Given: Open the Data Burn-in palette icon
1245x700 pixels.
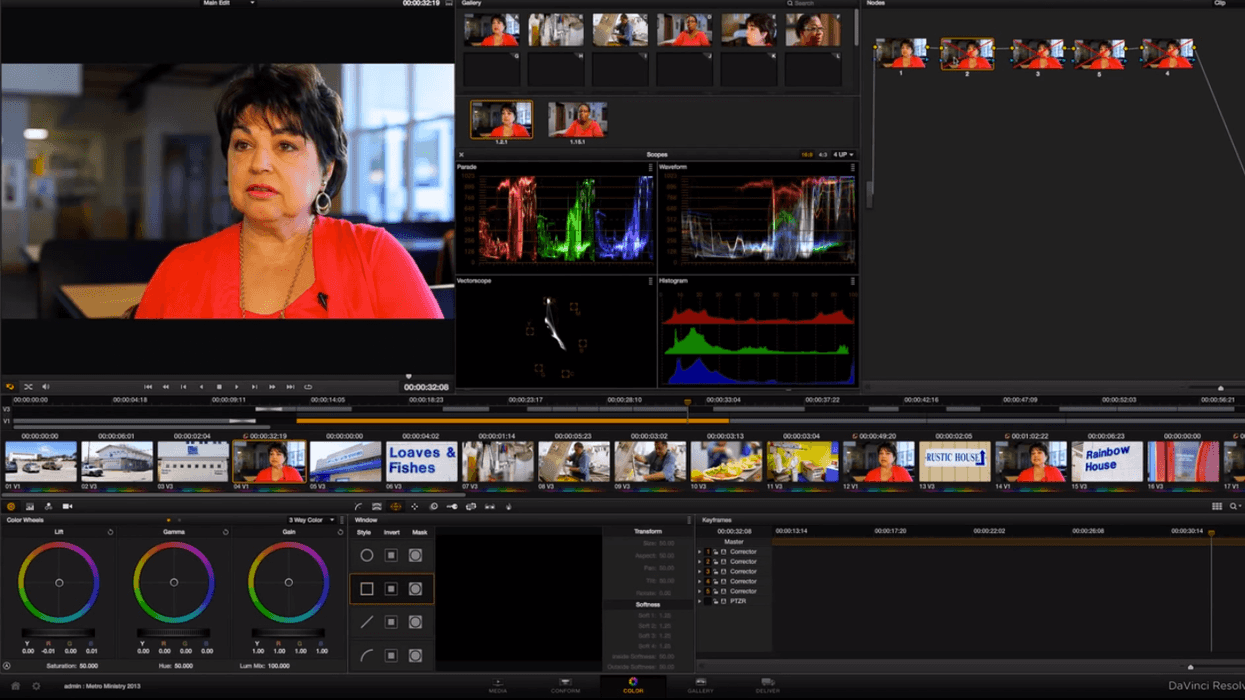Looking at the screenshot, I should [508, 507].
